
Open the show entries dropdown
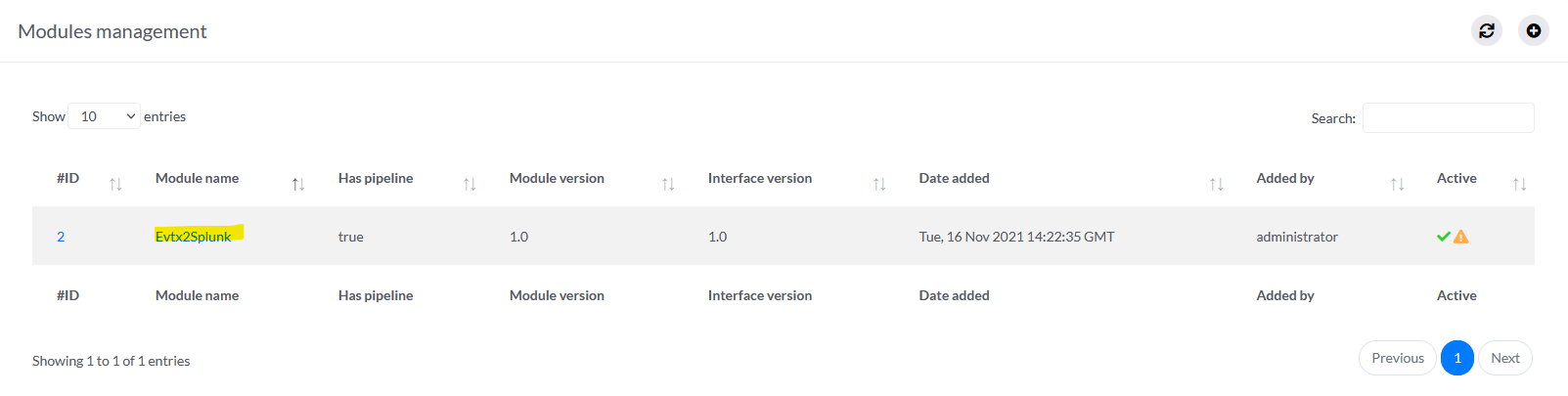(104, 116)
